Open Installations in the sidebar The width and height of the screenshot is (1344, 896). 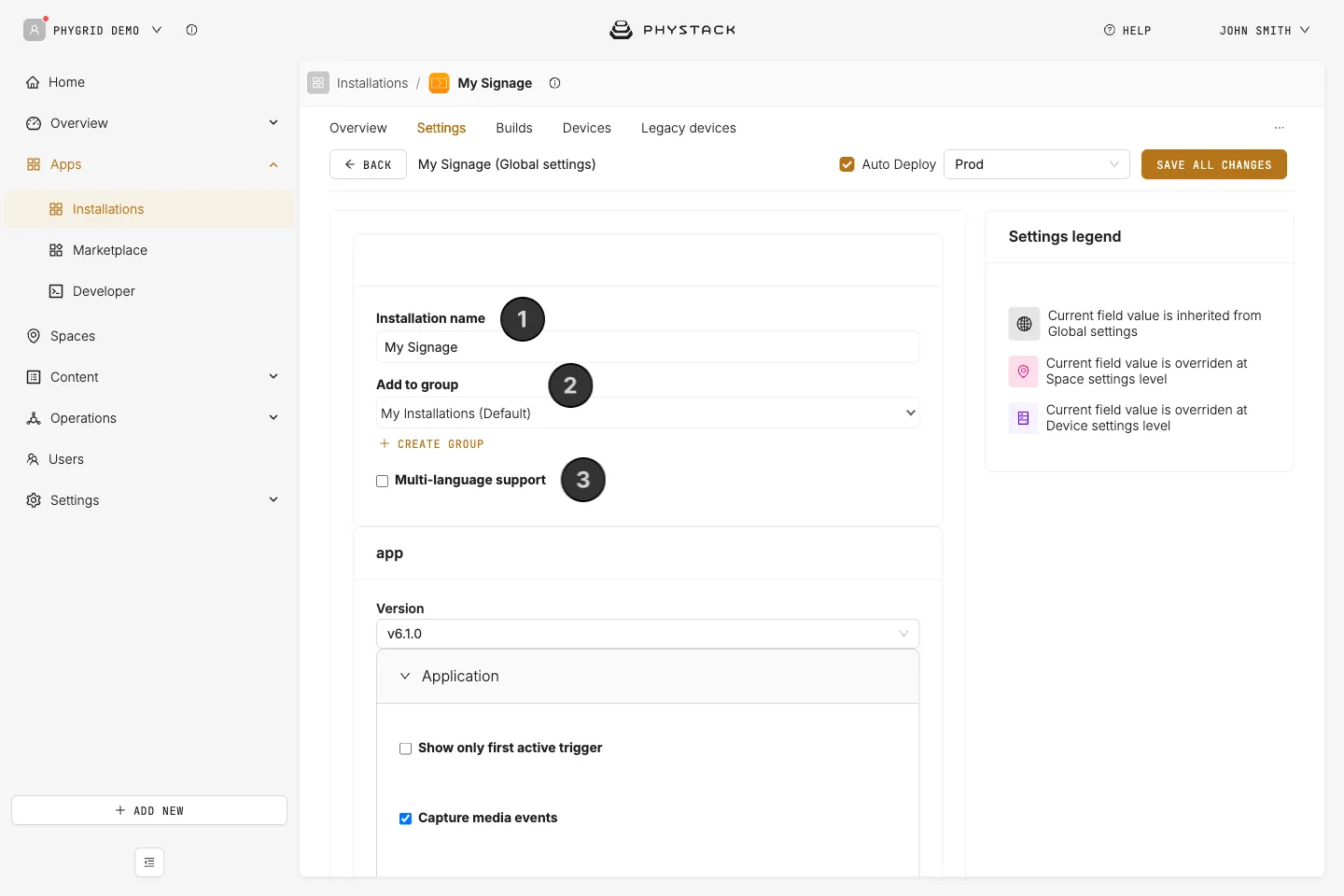[x=149, y=209]
